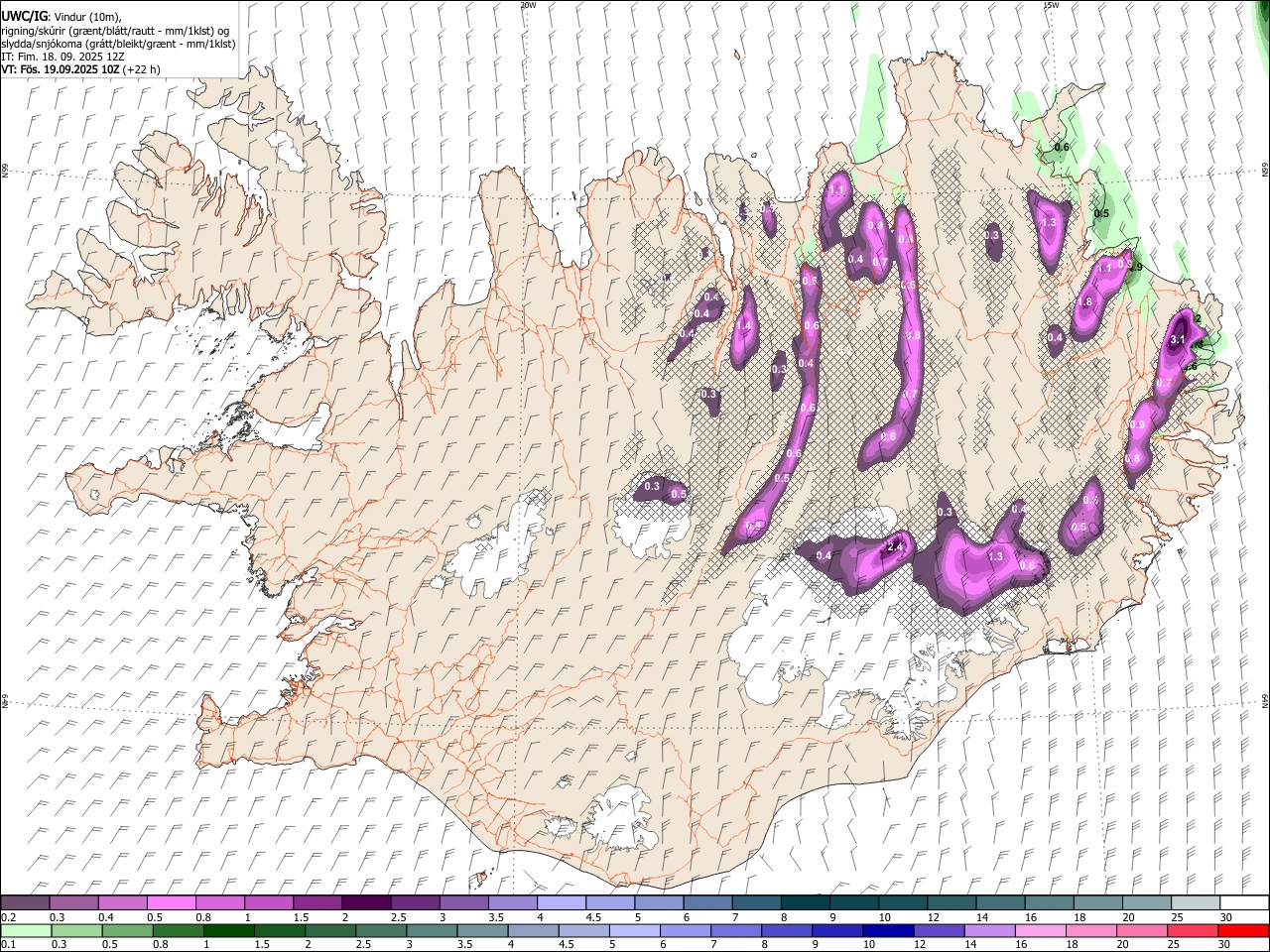1270x952 pixels.
Task: Click the '2.4' precipitation value on the map
Action: tap(895, 546)
